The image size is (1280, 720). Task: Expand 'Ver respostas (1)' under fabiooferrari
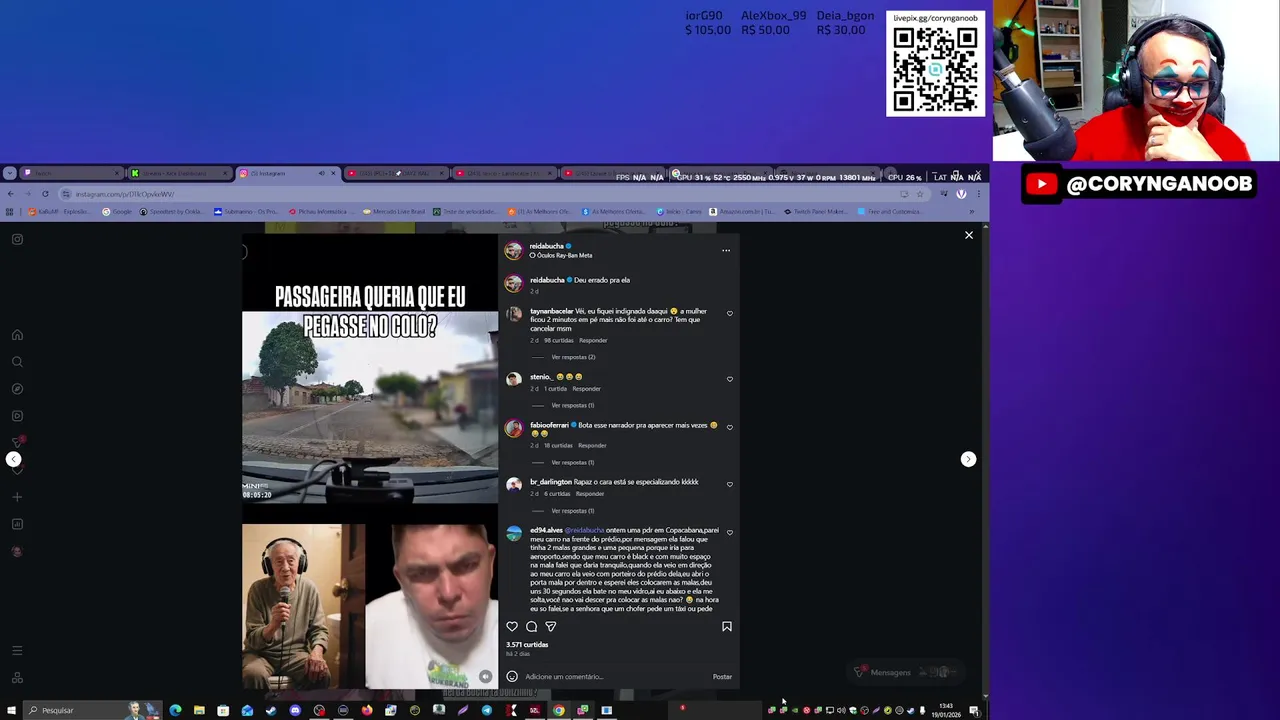coord(573,462)
